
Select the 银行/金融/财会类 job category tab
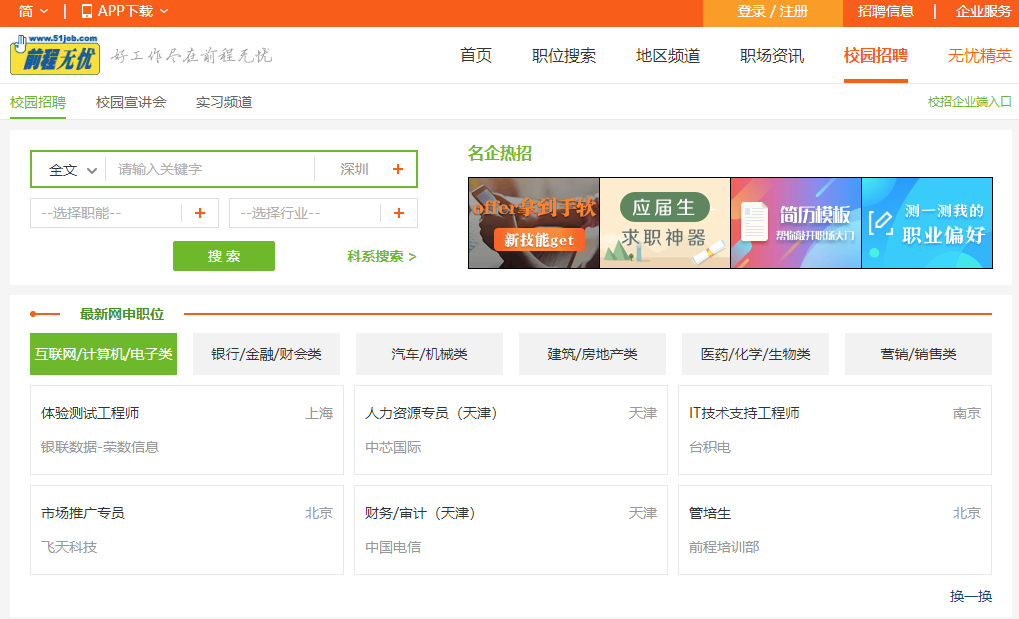pos(265,353)
